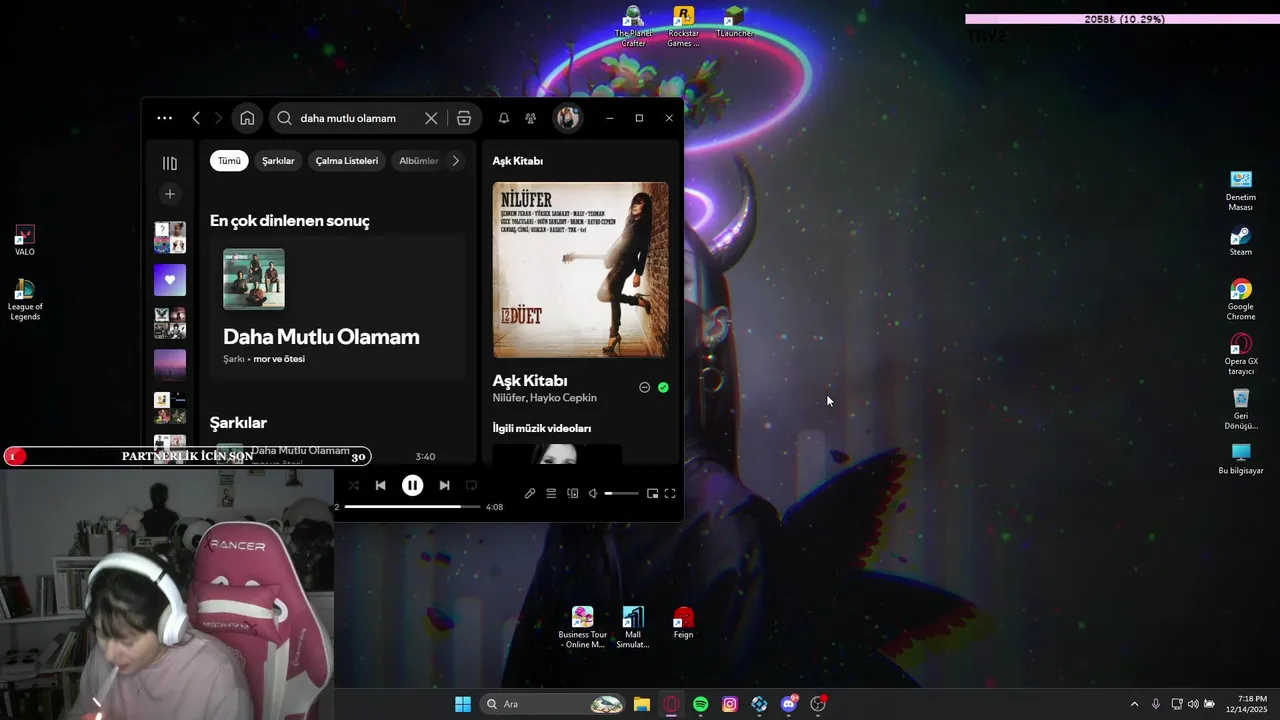The image size is (1280, 720).
Task: Select the Çalma Listeleri filter chip
Action: (347, 161)
